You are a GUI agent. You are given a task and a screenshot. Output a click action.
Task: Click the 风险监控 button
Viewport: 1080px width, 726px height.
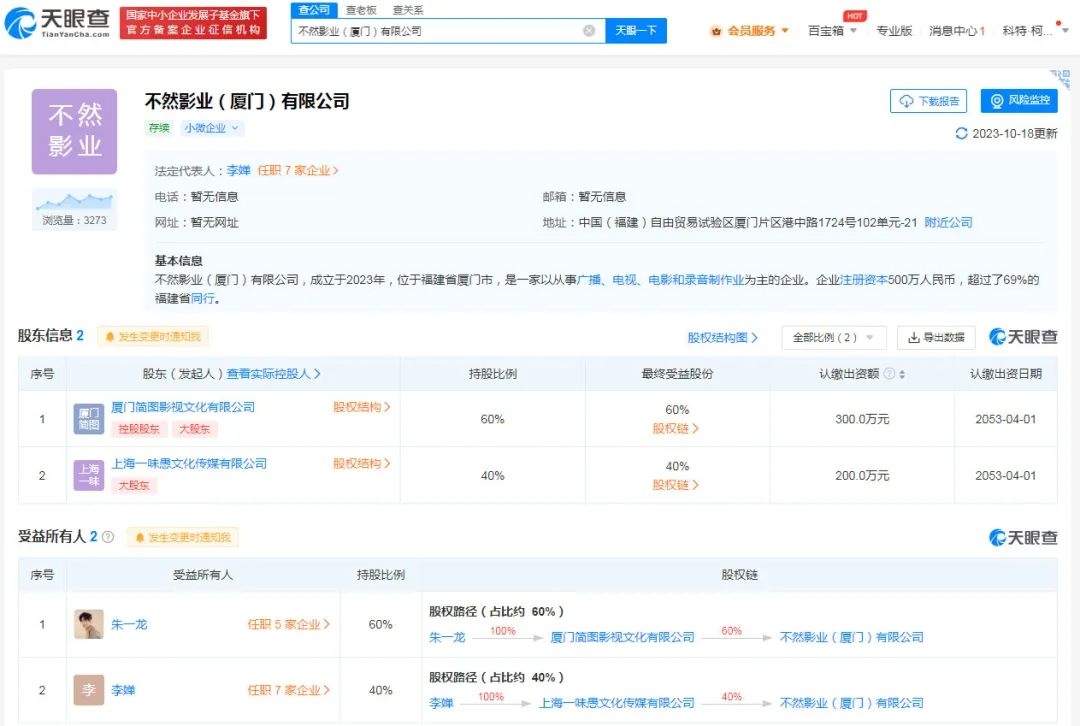point(1019,101)
